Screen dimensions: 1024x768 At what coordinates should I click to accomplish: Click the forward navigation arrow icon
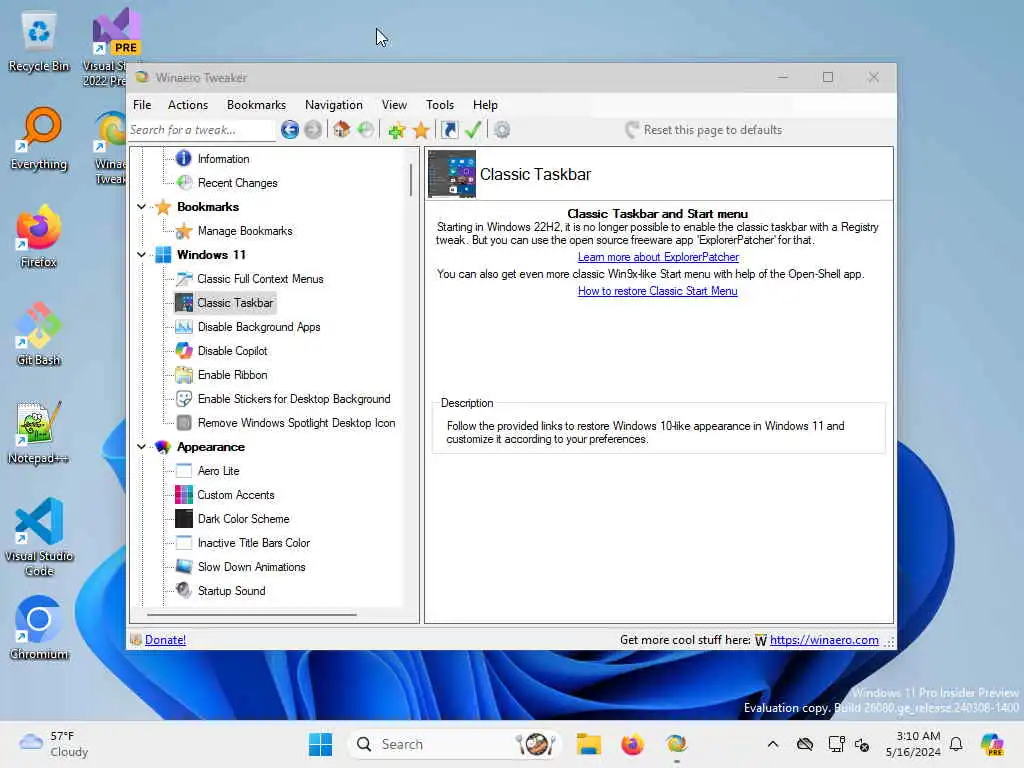(x=313, y=130)
